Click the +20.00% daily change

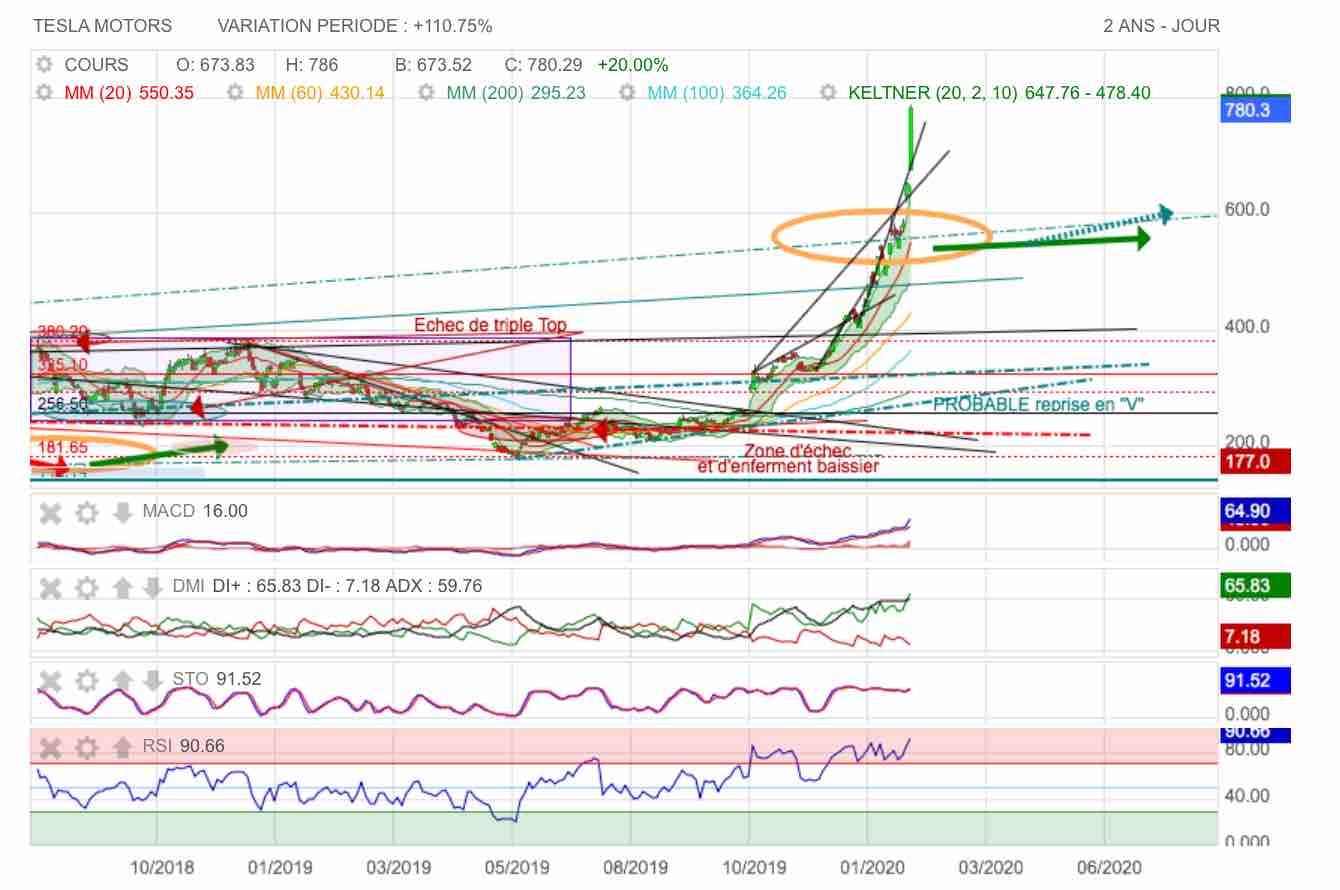coord(633,65)
